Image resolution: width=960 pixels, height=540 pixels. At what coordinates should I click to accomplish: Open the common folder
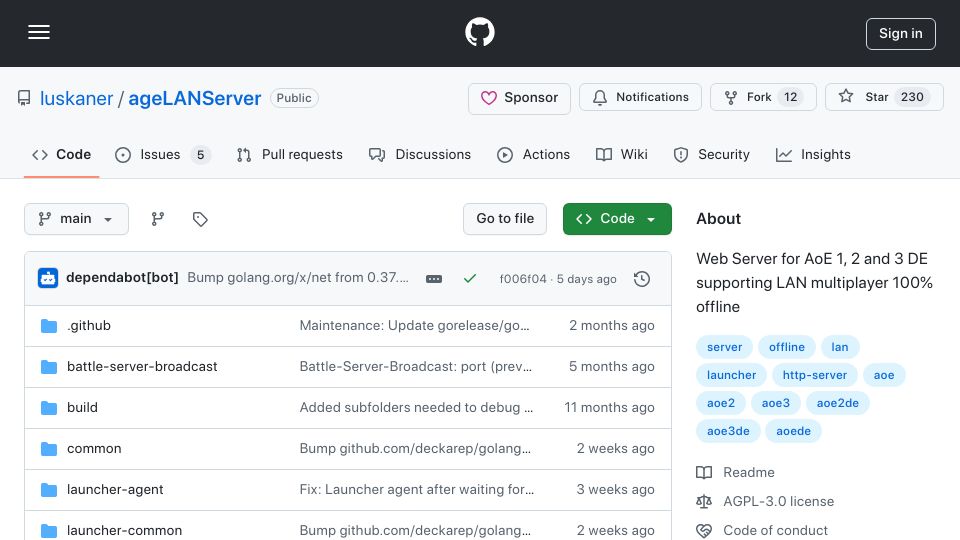coord(94,449)
